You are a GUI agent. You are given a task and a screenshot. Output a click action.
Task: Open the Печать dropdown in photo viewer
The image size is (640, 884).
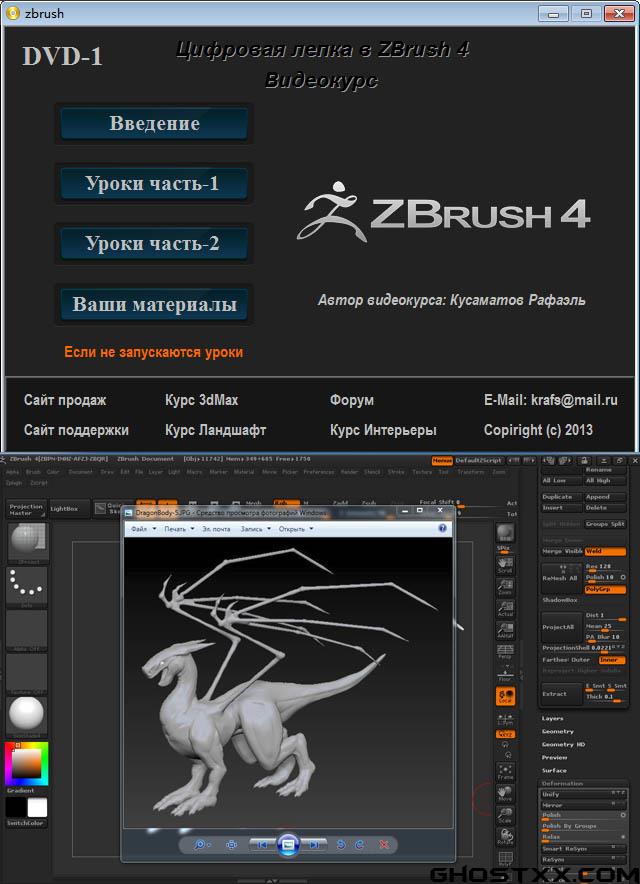[179, 529]
